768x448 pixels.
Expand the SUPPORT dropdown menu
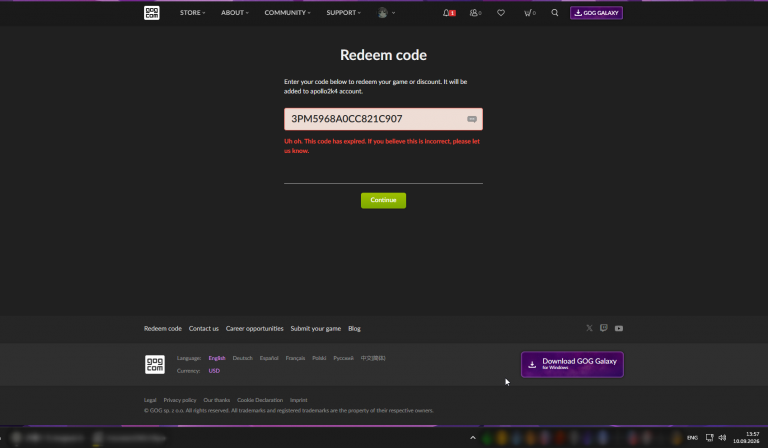pyautogui.click(x=343, y=13)
